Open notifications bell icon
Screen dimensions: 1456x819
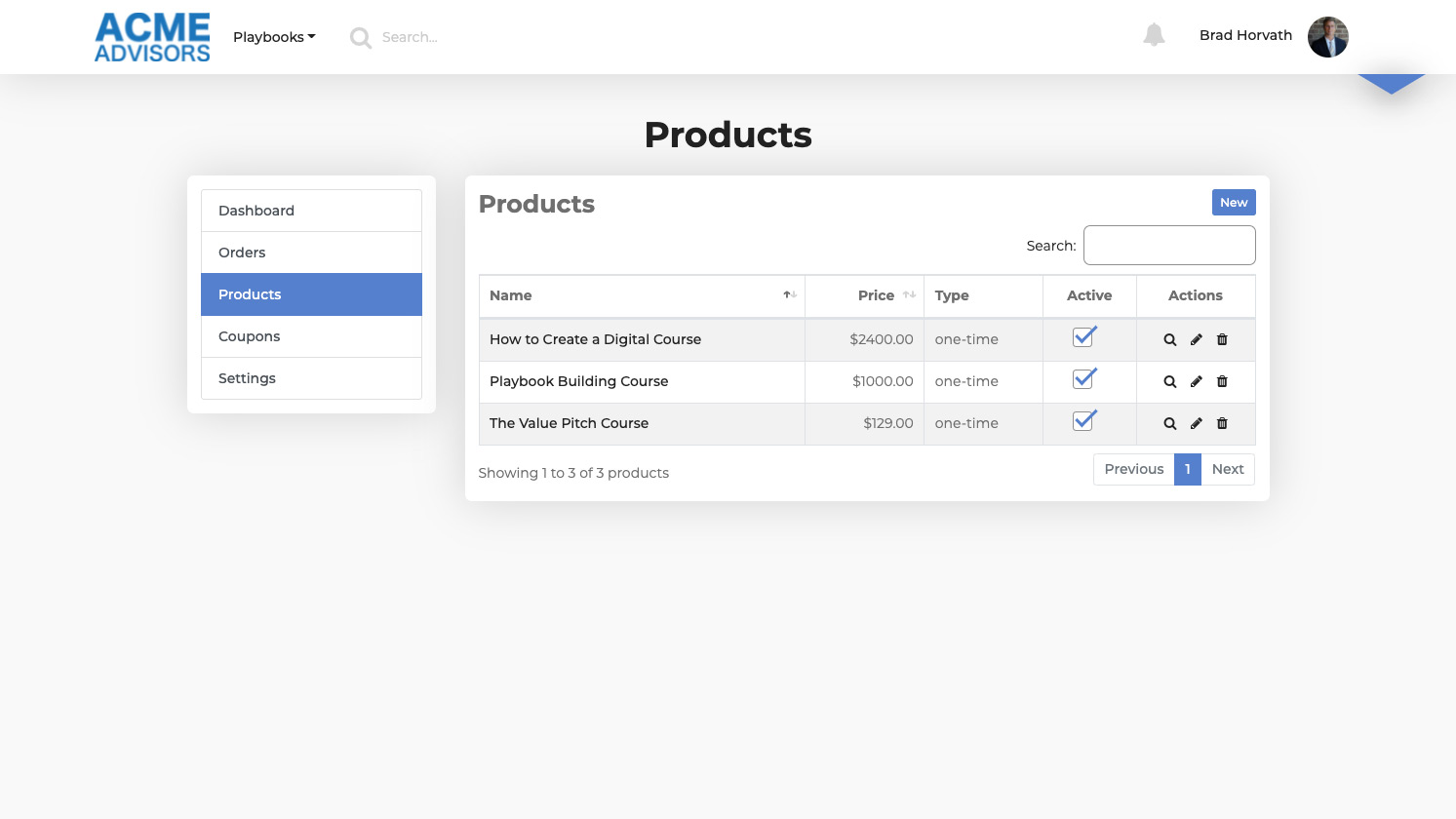1154,35
